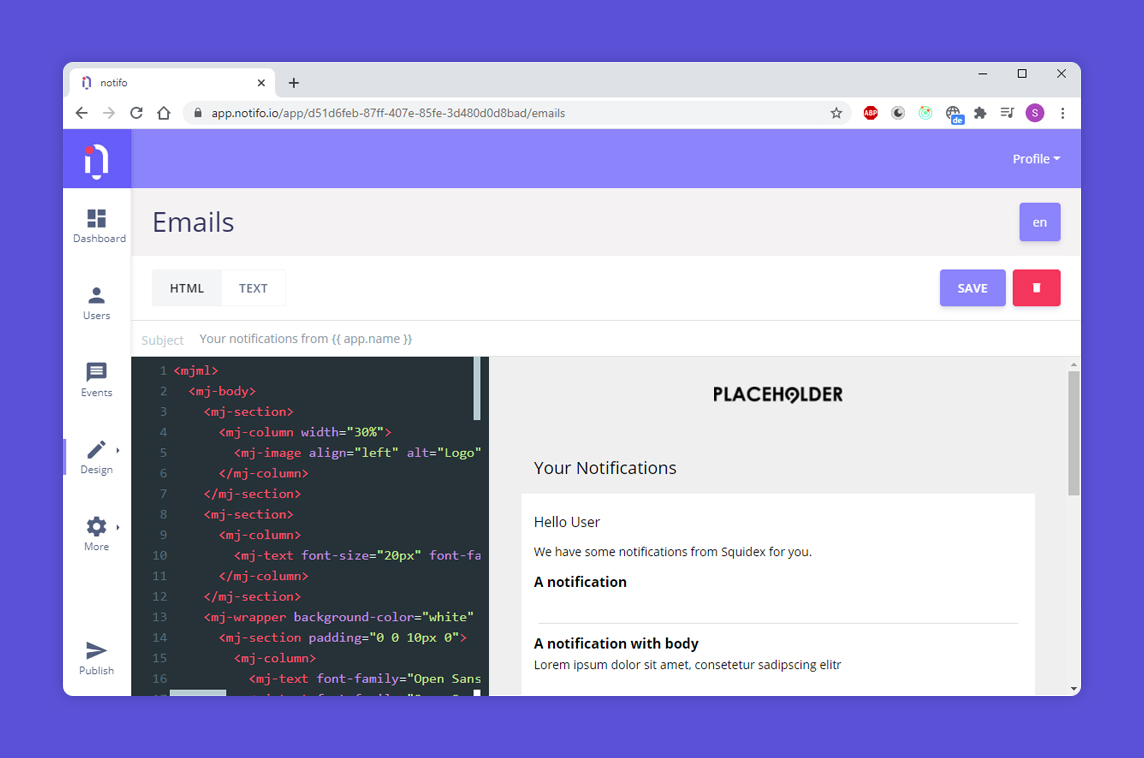Image resolution: width=1144 pixels, height=758 pixels.
Task: Click the code editor vertical scrollbar
Action: click(477, 389)
